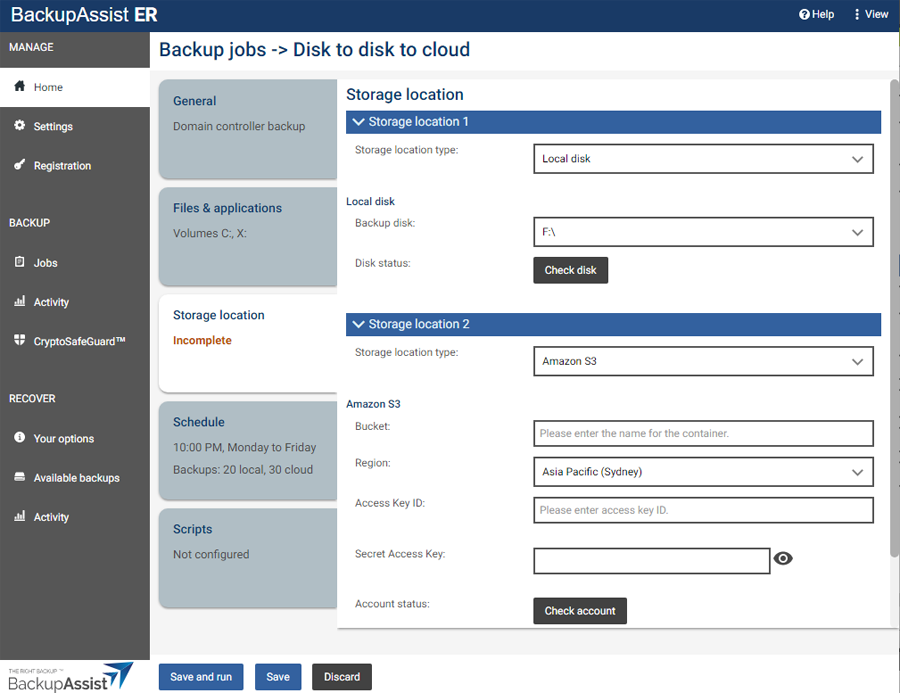Click Backup Activity chart icon
900x693 pixels.
tap(20, 301)
